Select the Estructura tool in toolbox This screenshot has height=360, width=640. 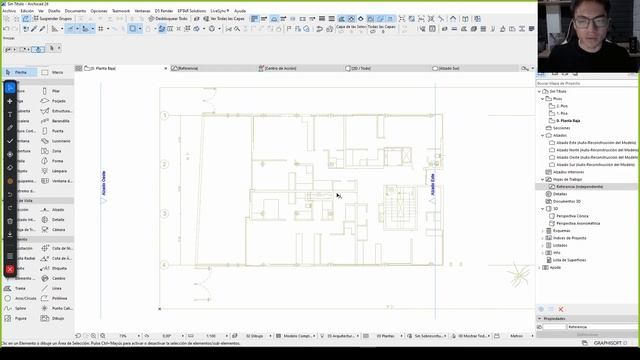tap(56, 111)
